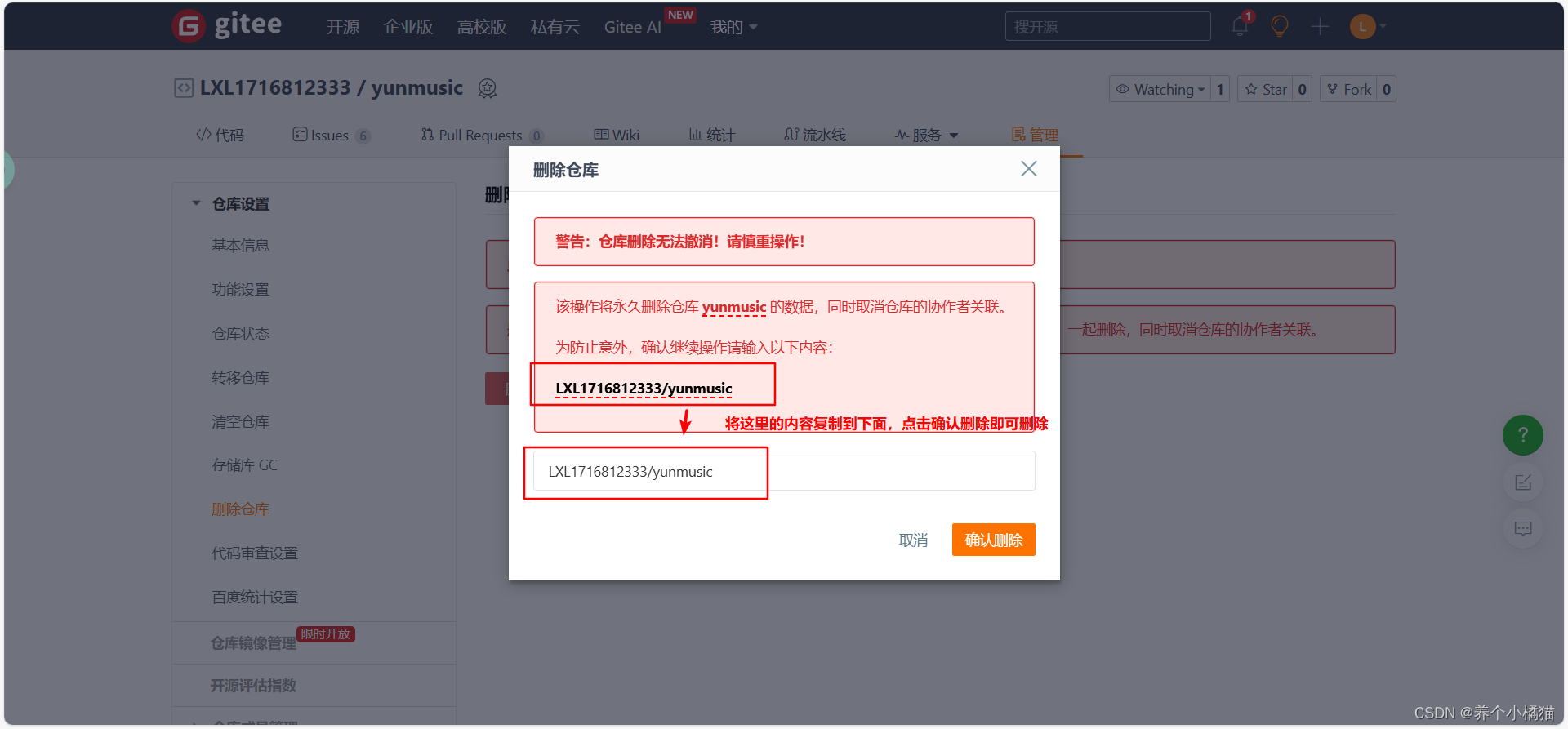Open 仓库镜像管理 in the sidebar
Viewport: 1568px width, 729px height.
coord(253,643)
